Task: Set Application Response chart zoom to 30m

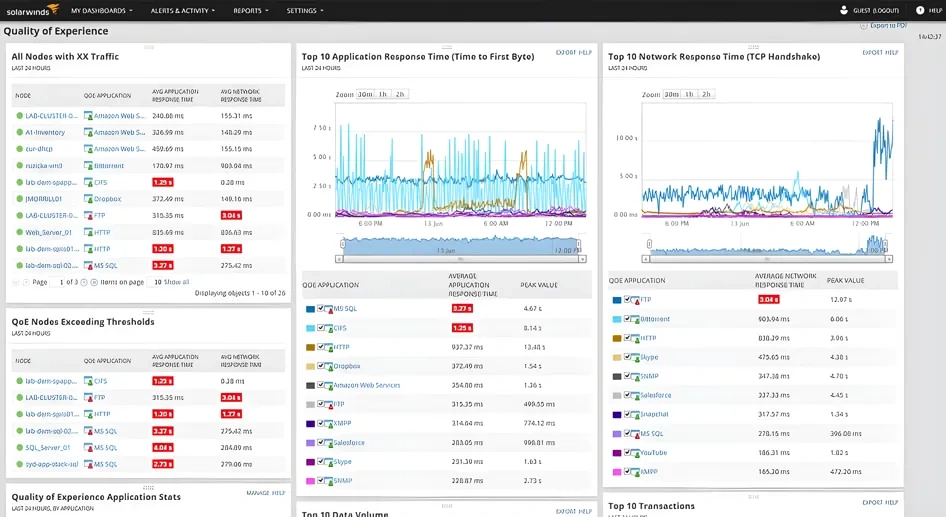Action: click(x=365, y=94)
